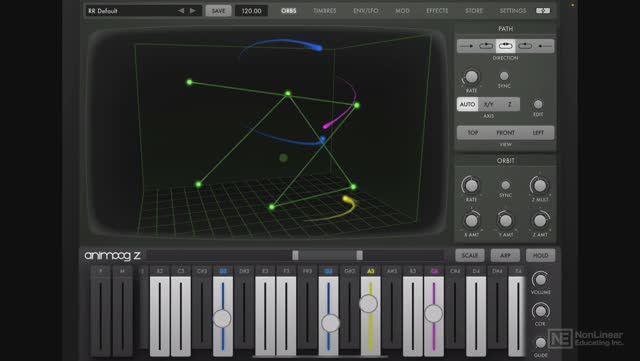
Task: Click the pitch (P) strip slider
Action: coord(100,316)
